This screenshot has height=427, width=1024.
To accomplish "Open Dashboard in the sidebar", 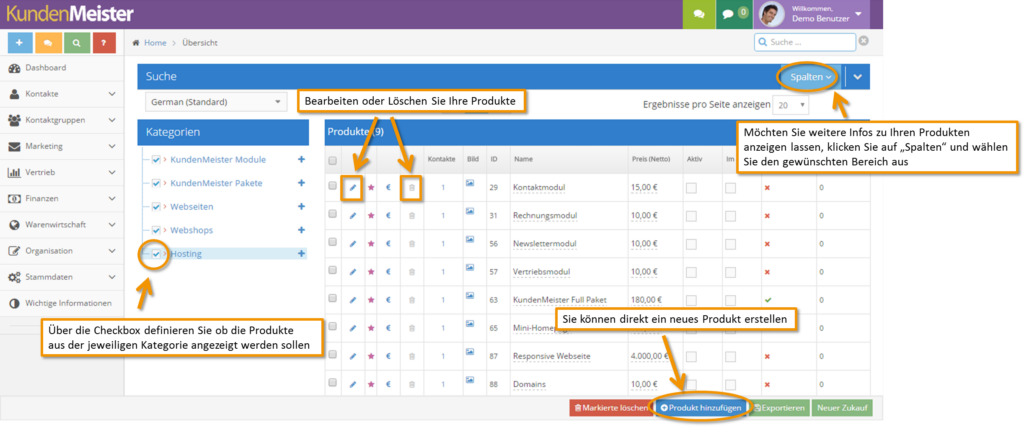I will pyautogui.click(x=62, y=68).
